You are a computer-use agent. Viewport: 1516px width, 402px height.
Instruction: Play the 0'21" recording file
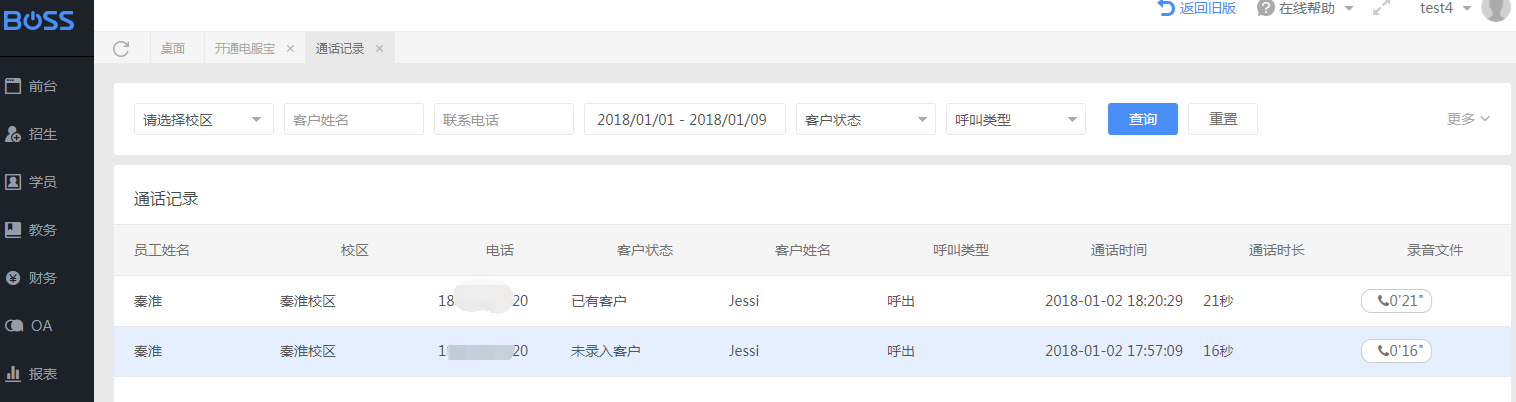(1396, 301)
